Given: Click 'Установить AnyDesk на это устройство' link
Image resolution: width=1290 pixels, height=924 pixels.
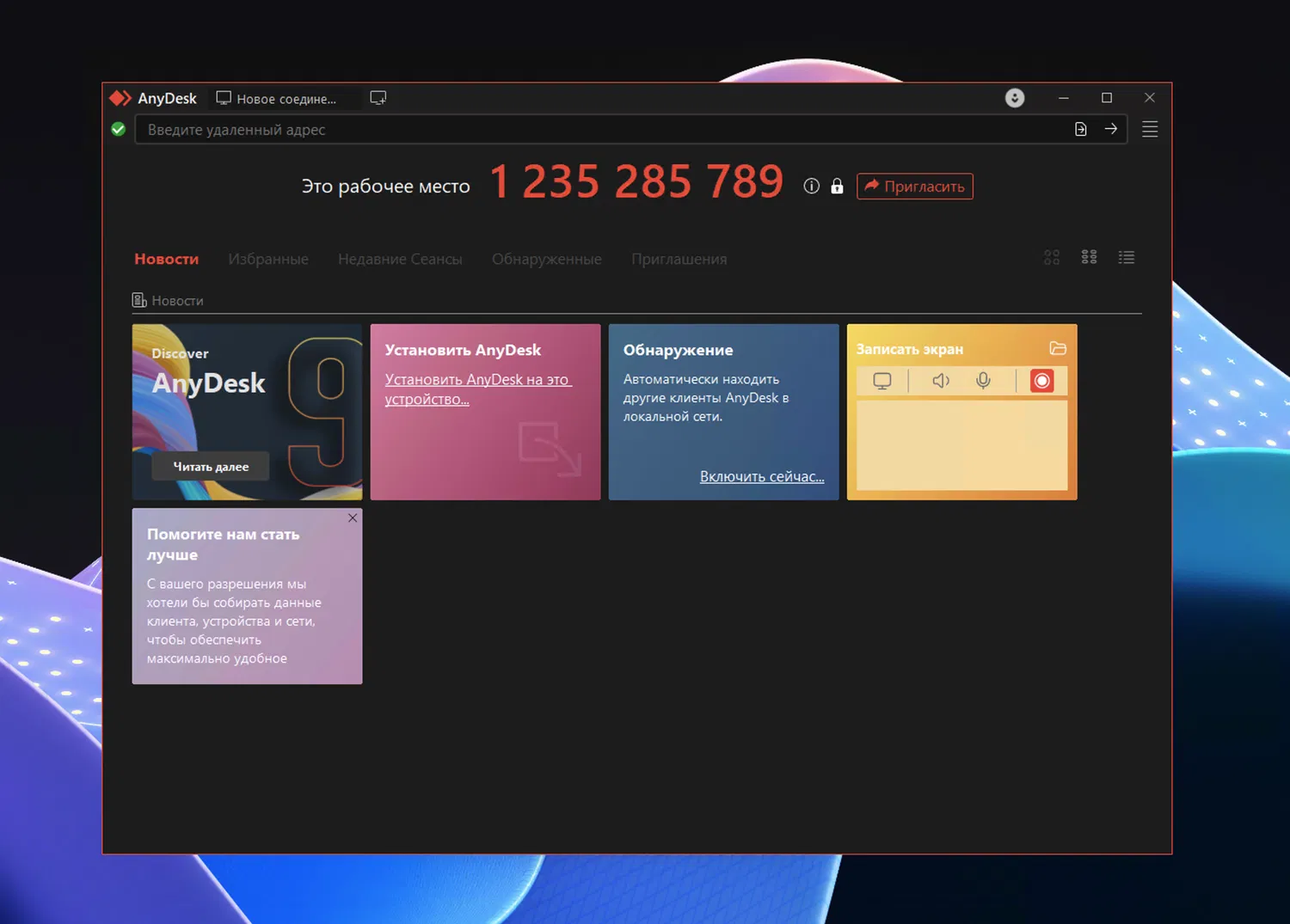Looking at the screenshot, I should (478, 389).
